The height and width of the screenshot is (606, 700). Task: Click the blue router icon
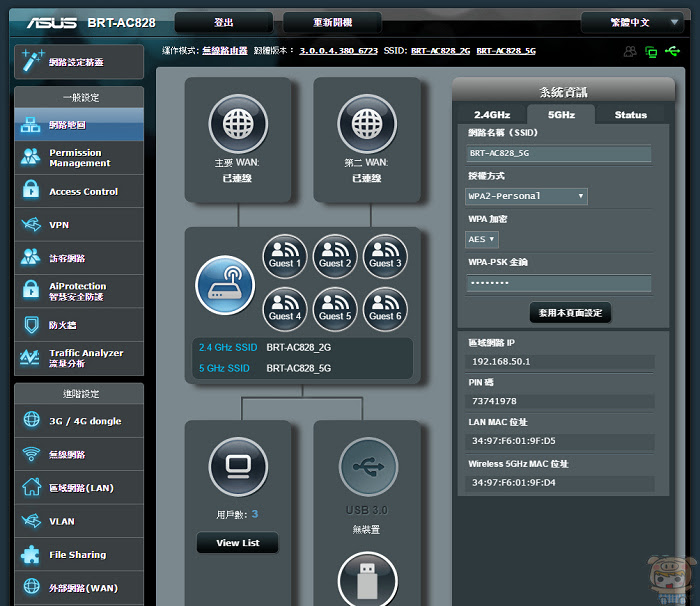point(225,285)
